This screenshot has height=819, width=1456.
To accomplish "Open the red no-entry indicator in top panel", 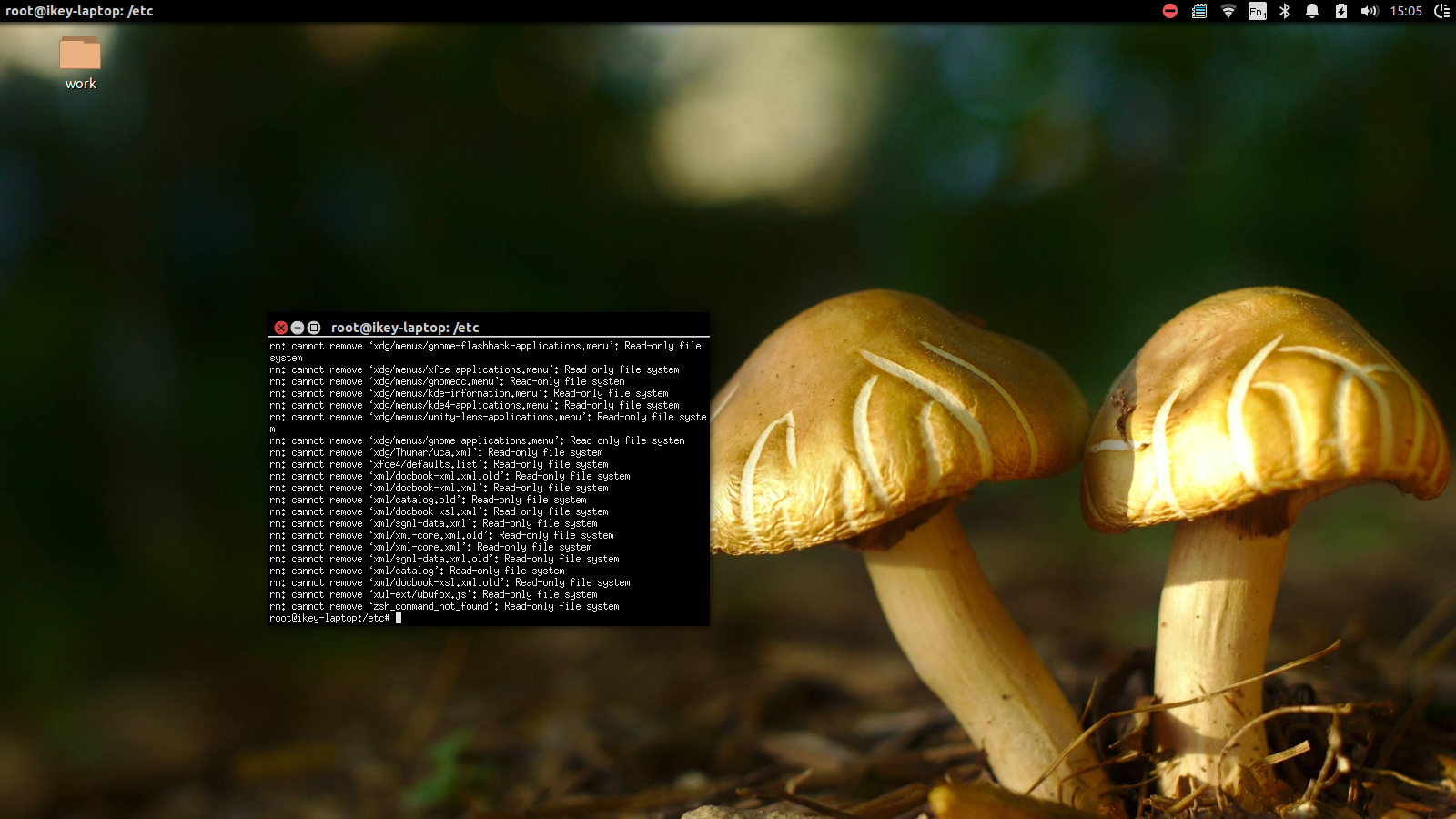I will (1170, 11).
